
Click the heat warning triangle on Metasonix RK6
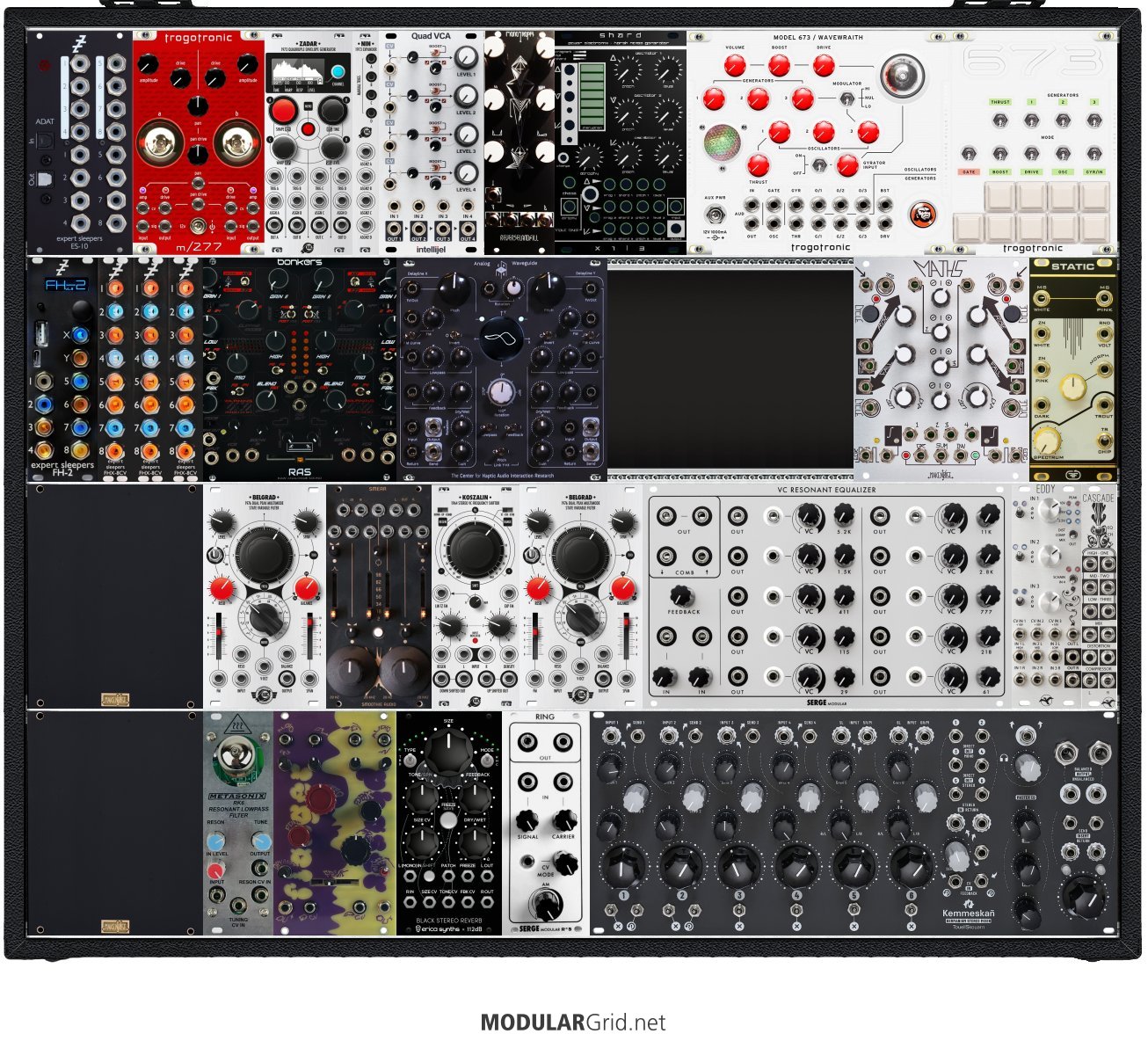tap(237, 726)
